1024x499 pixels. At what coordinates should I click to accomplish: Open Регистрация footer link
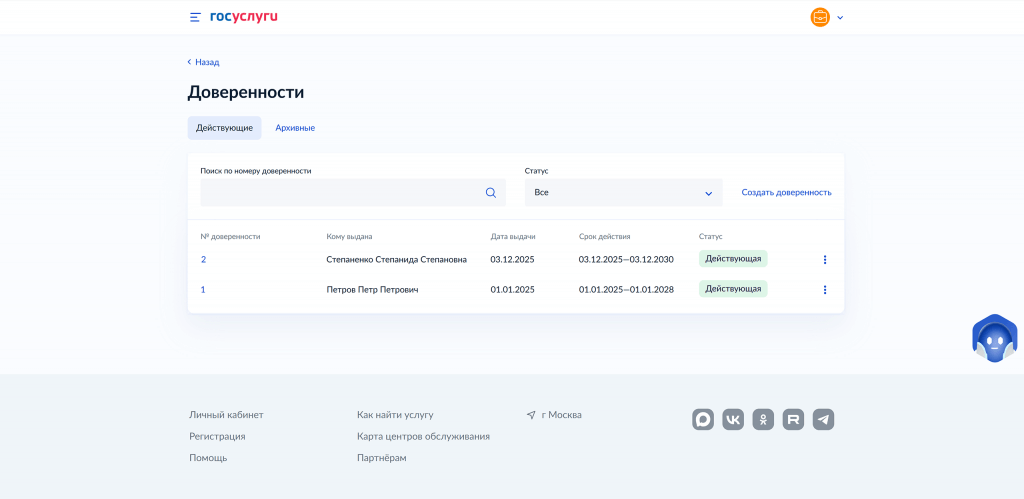pos(217,436)
